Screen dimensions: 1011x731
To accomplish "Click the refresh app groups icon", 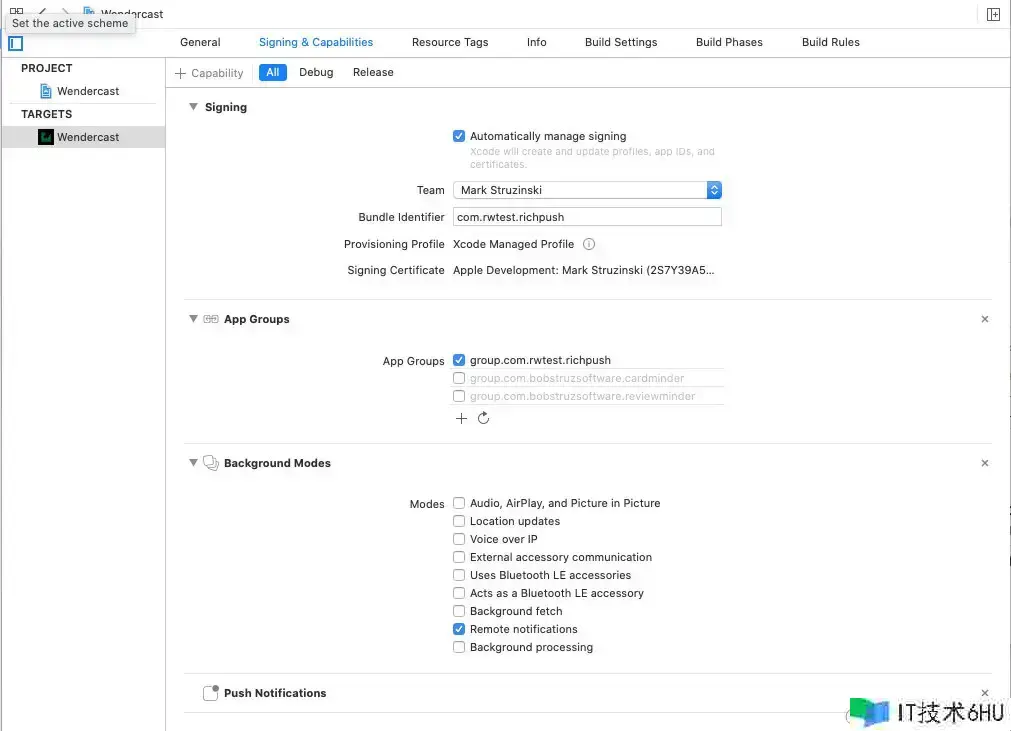I will [x=483, y=418].
